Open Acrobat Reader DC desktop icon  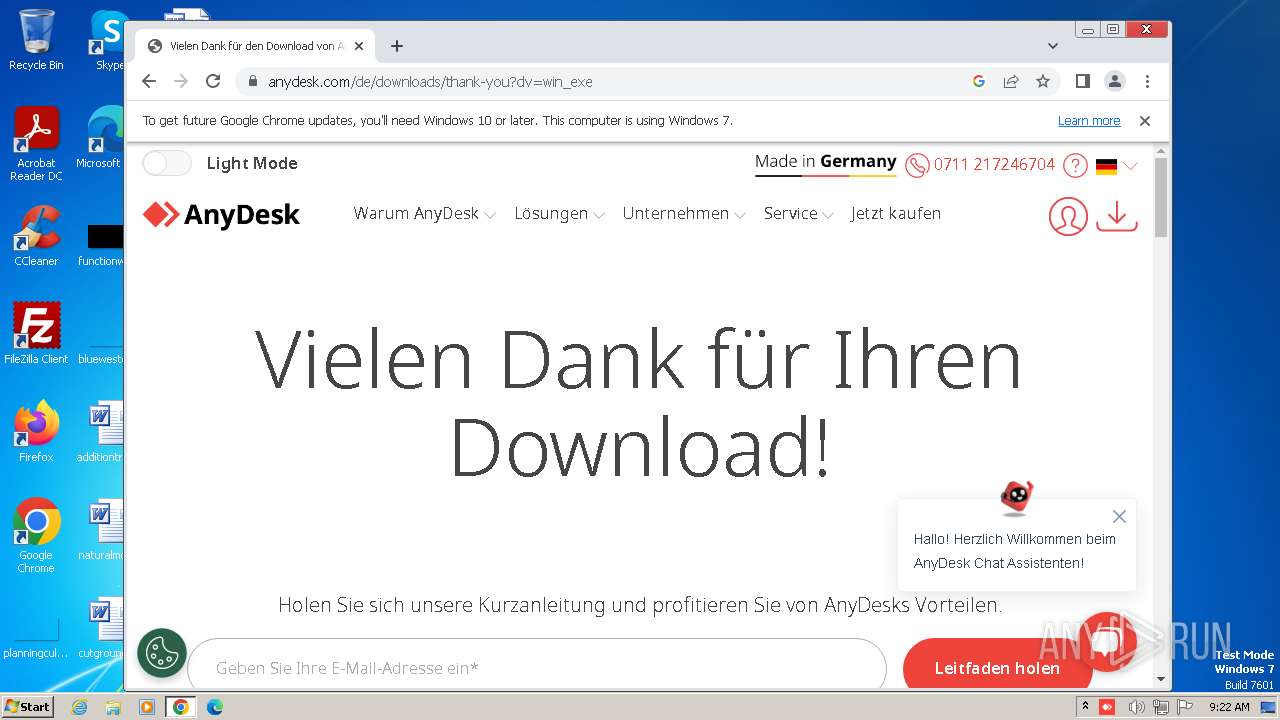tap(36, 144)
